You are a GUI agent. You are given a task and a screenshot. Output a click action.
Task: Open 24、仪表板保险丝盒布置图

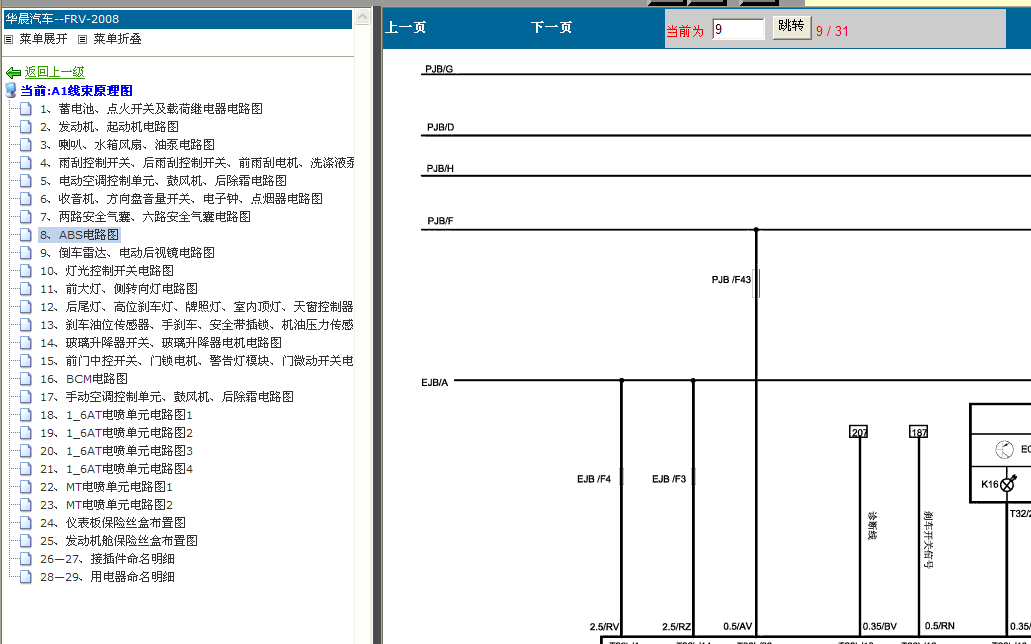pos(112,523)
